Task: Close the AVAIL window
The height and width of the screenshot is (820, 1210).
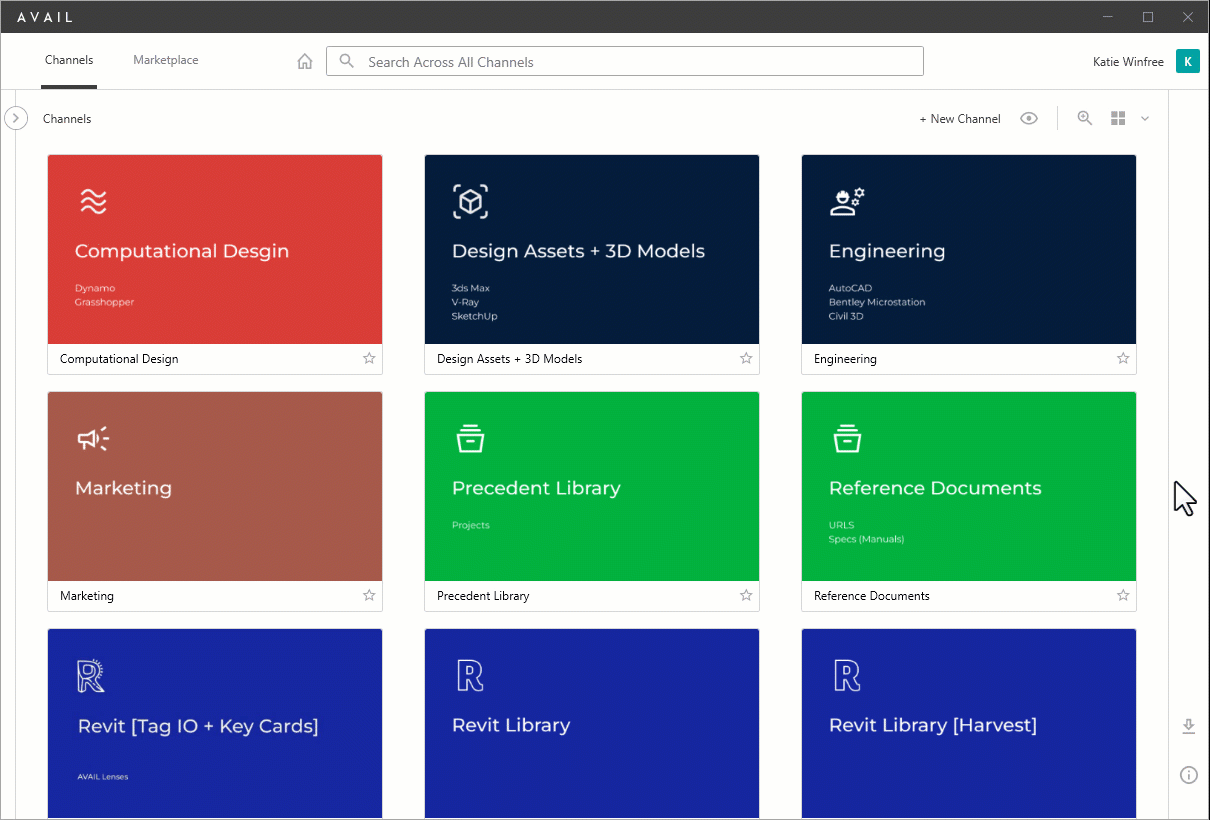Action: pyautogui.click(x=1188, y=16)
